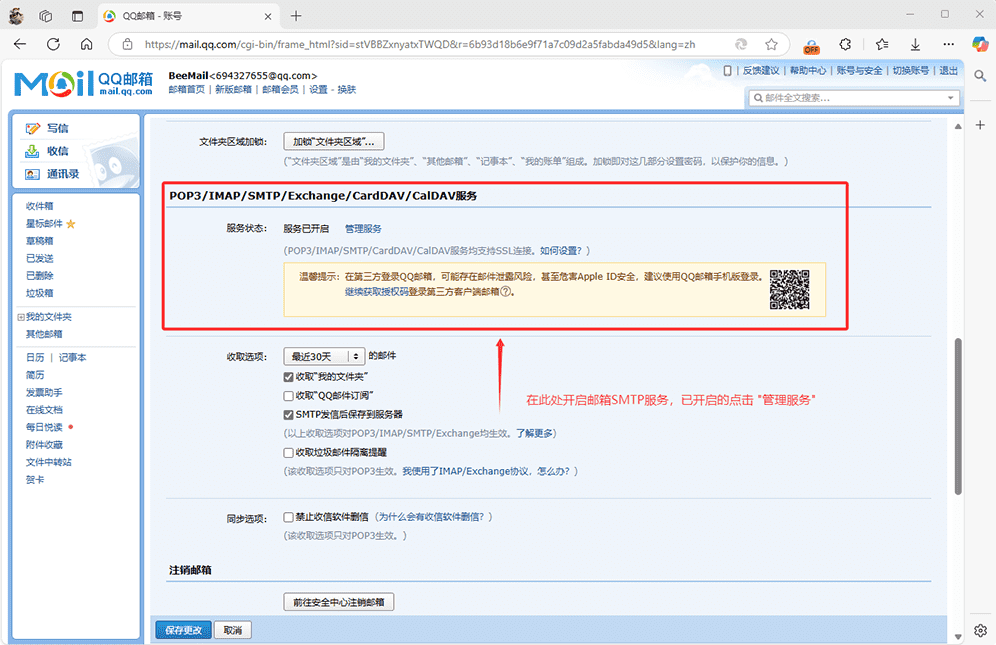
Task: Click 取消 button
Action: point(233,630)
